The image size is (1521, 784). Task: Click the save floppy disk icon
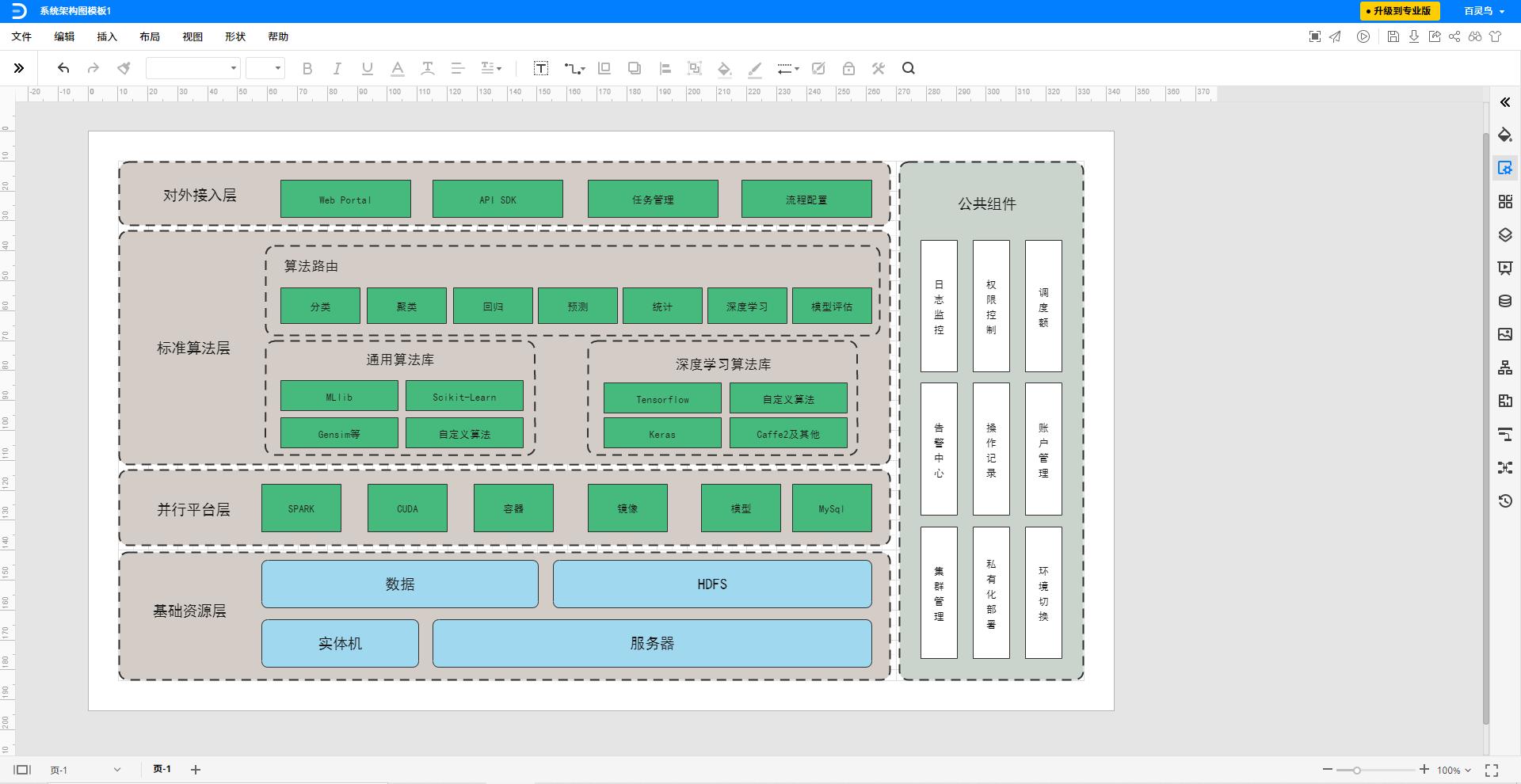coord(1393,36)
